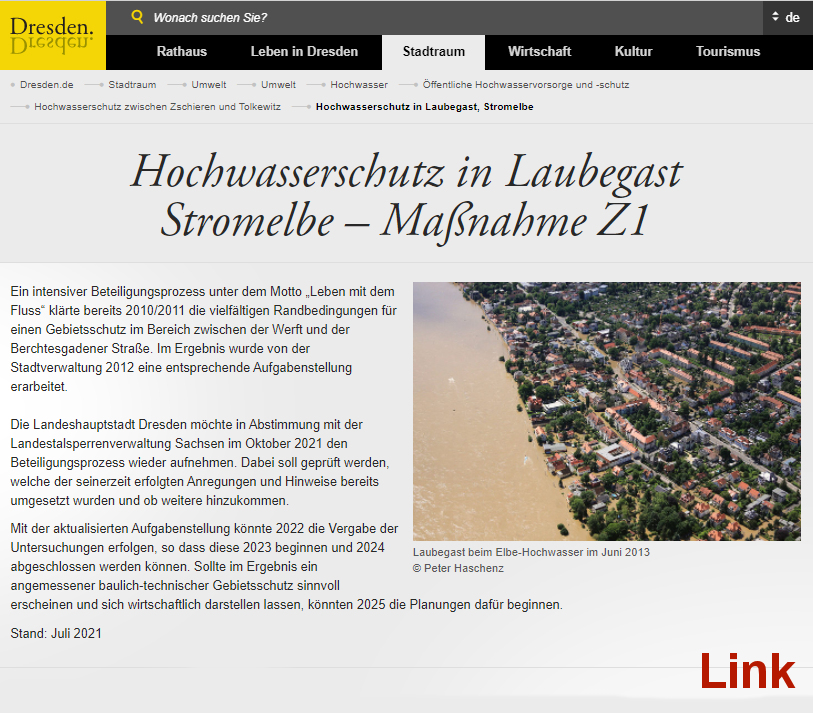Open the Wirtschaft menu
The image size is (813, 713).
(x=539, y=51)
